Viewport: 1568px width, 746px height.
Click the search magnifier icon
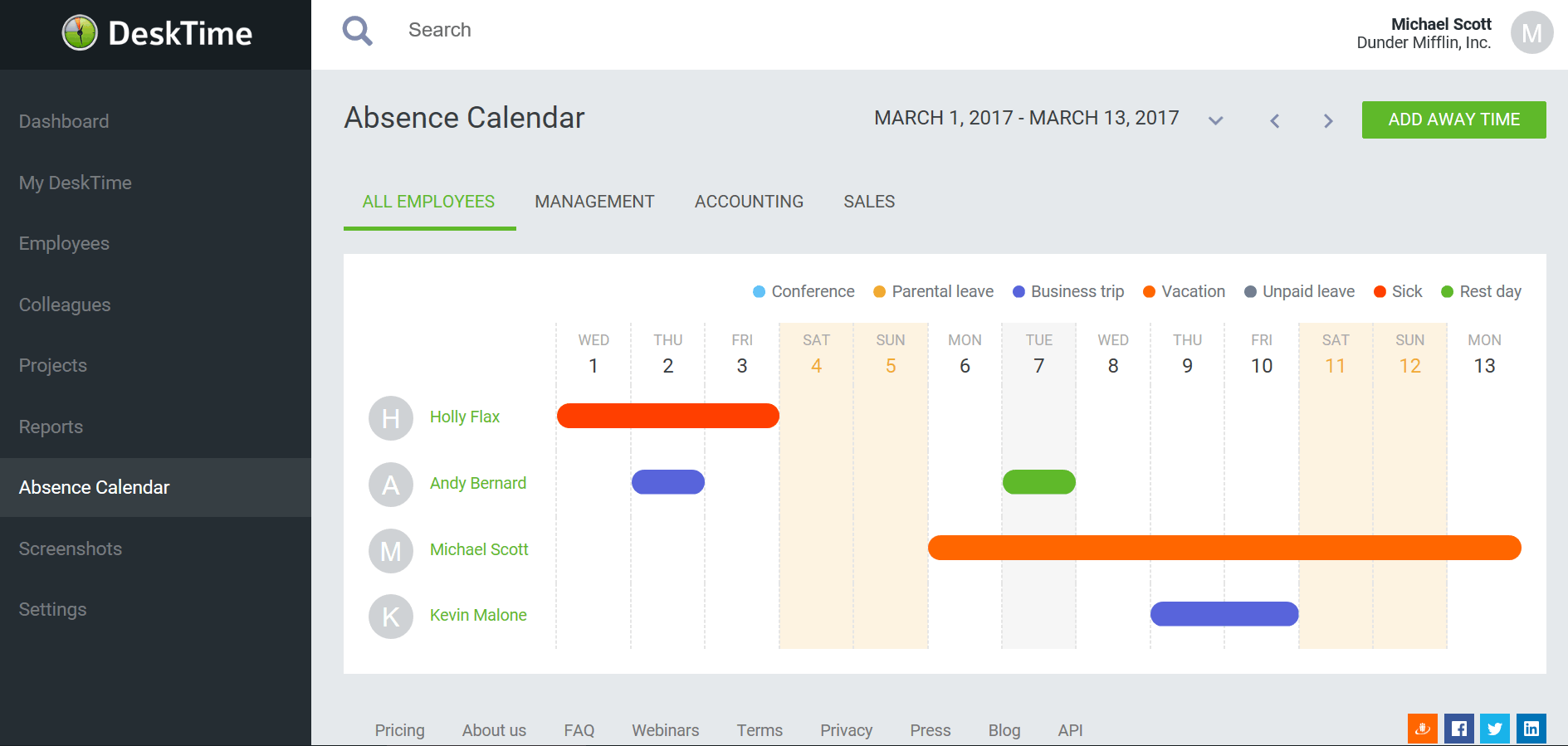click(x=357, y=31)
